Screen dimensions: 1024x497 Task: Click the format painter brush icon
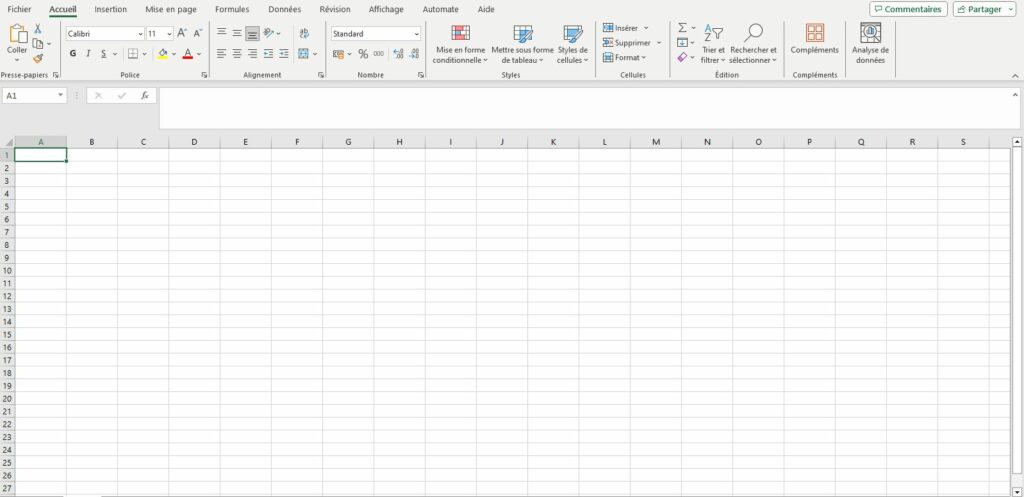click(x=38, y=58)
